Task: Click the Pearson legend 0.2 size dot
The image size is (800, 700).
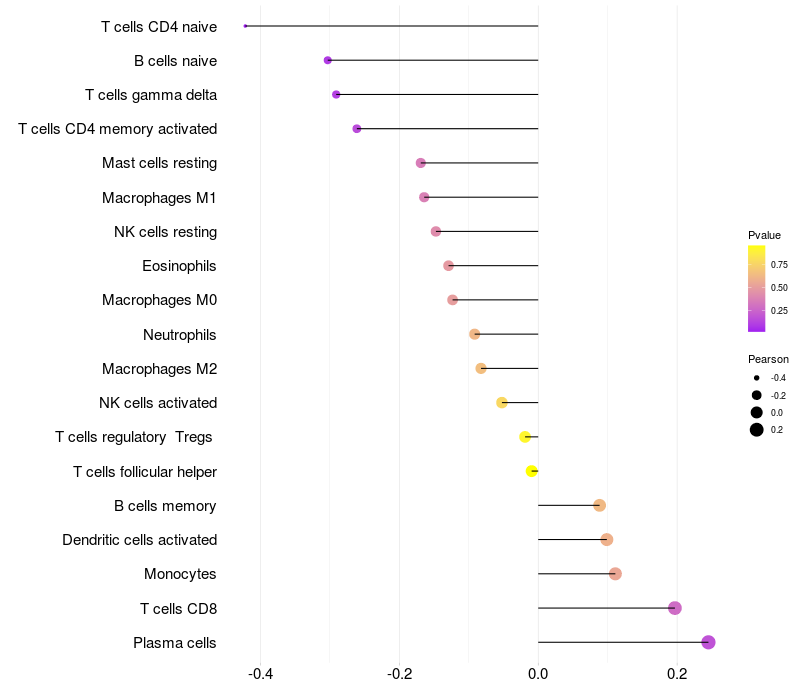Action: click(756, 430)
